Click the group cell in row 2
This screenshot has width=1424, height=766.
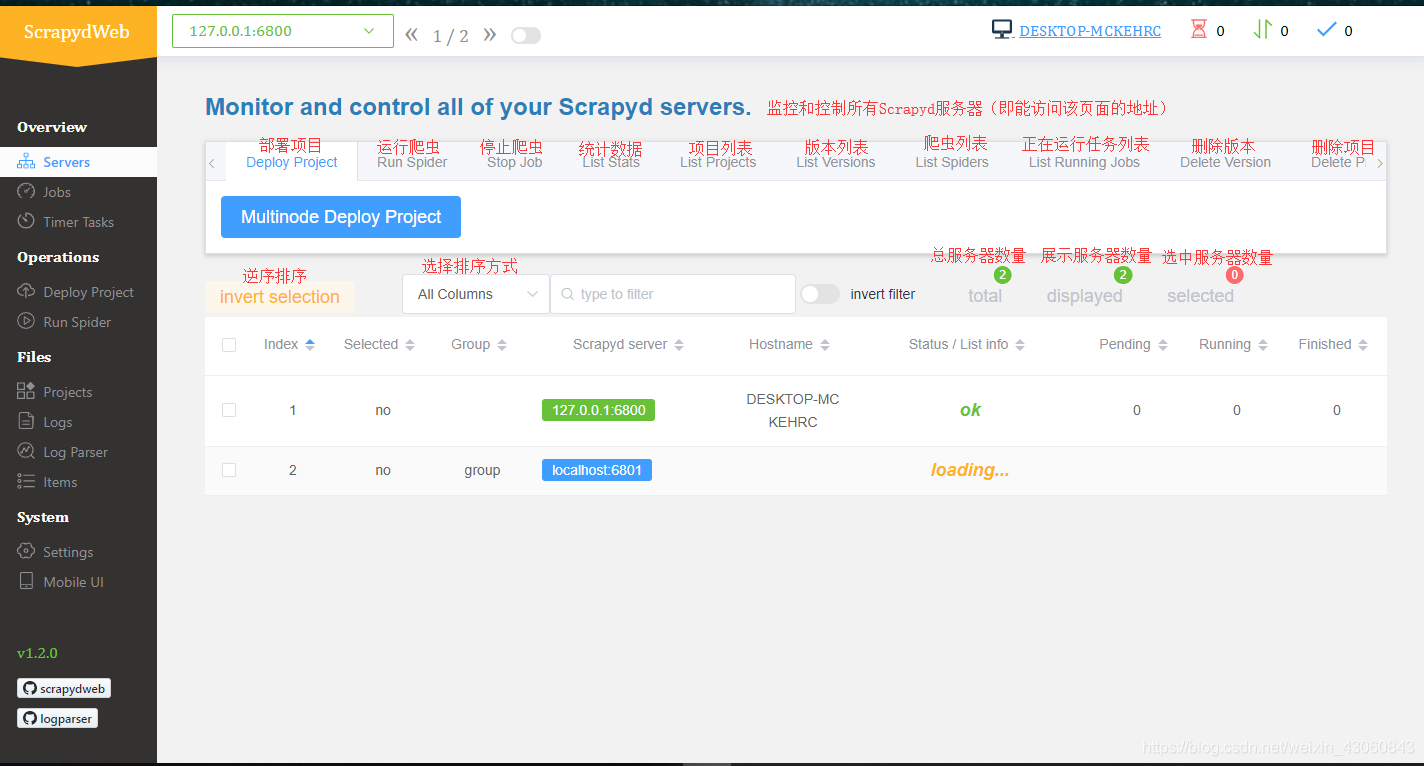482,470
